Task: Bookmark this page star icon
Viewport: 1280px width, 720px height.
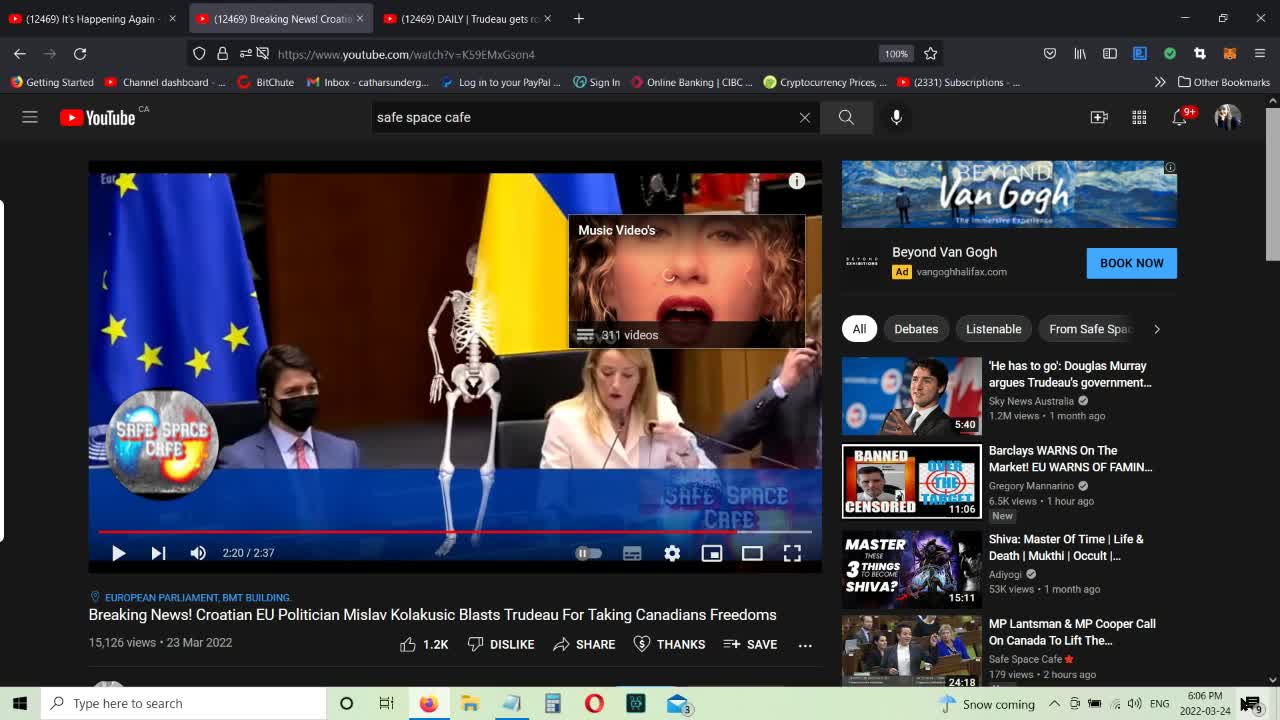Action: (930, 54)
